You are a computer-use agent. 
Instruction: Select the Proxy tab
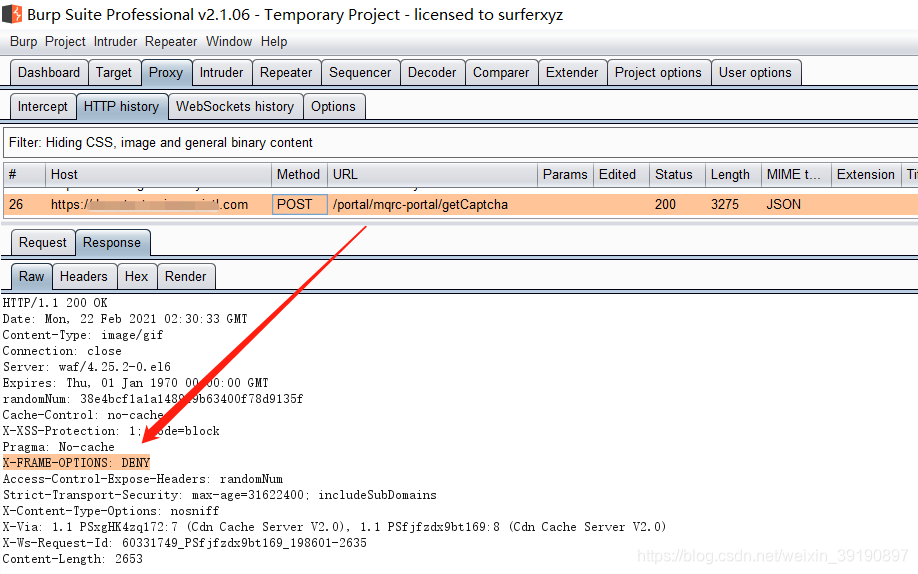pos(166,73)
